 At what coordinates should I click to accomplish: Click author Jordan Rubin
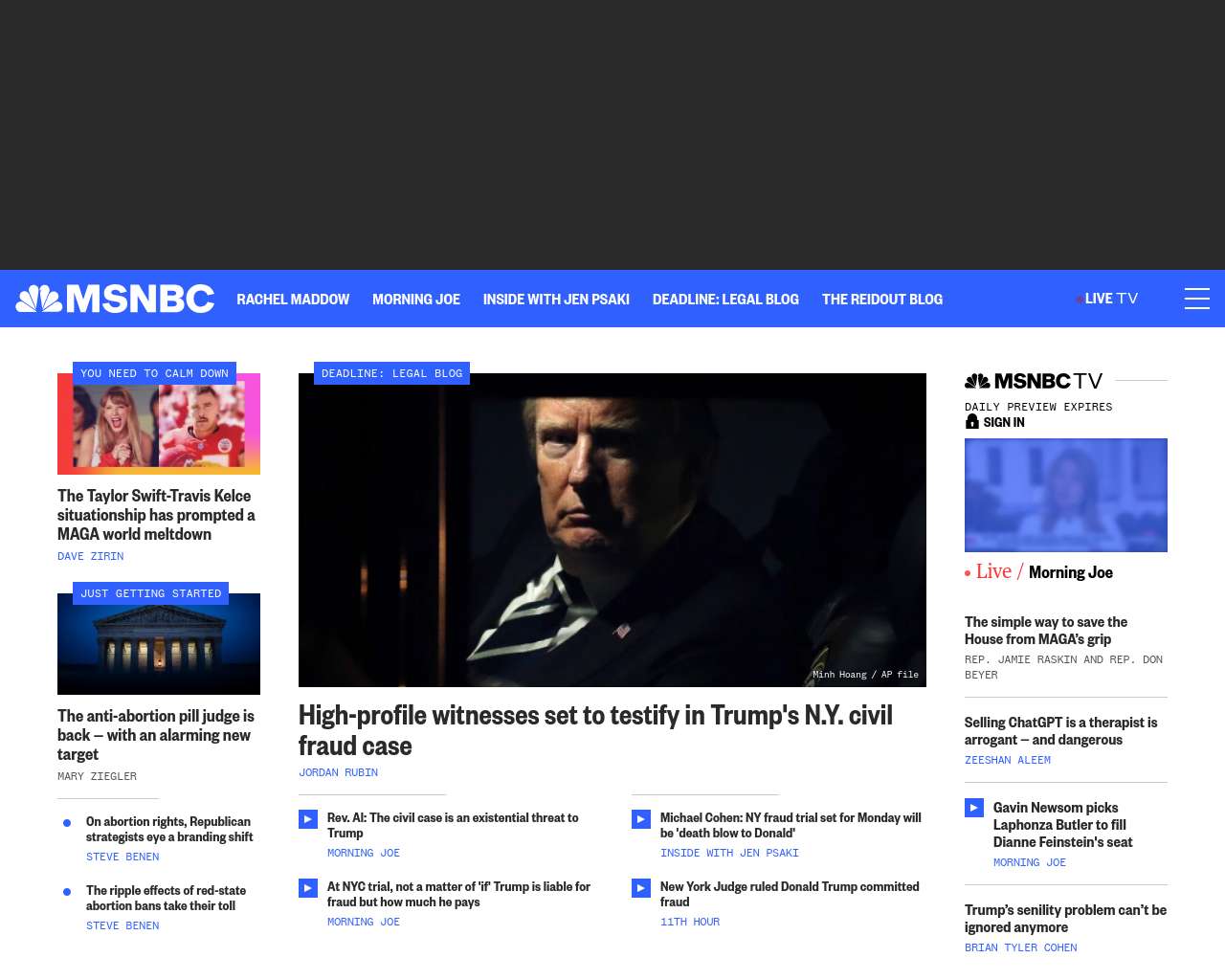[338, 772]
